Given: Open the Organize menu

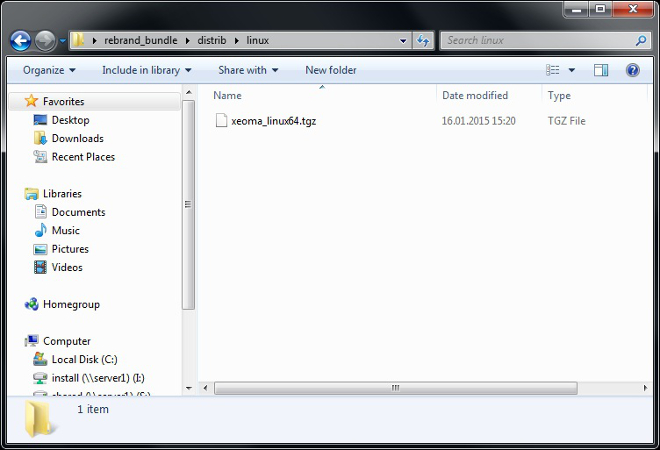Looking at the screenshot, I should (x=49, y=70).
